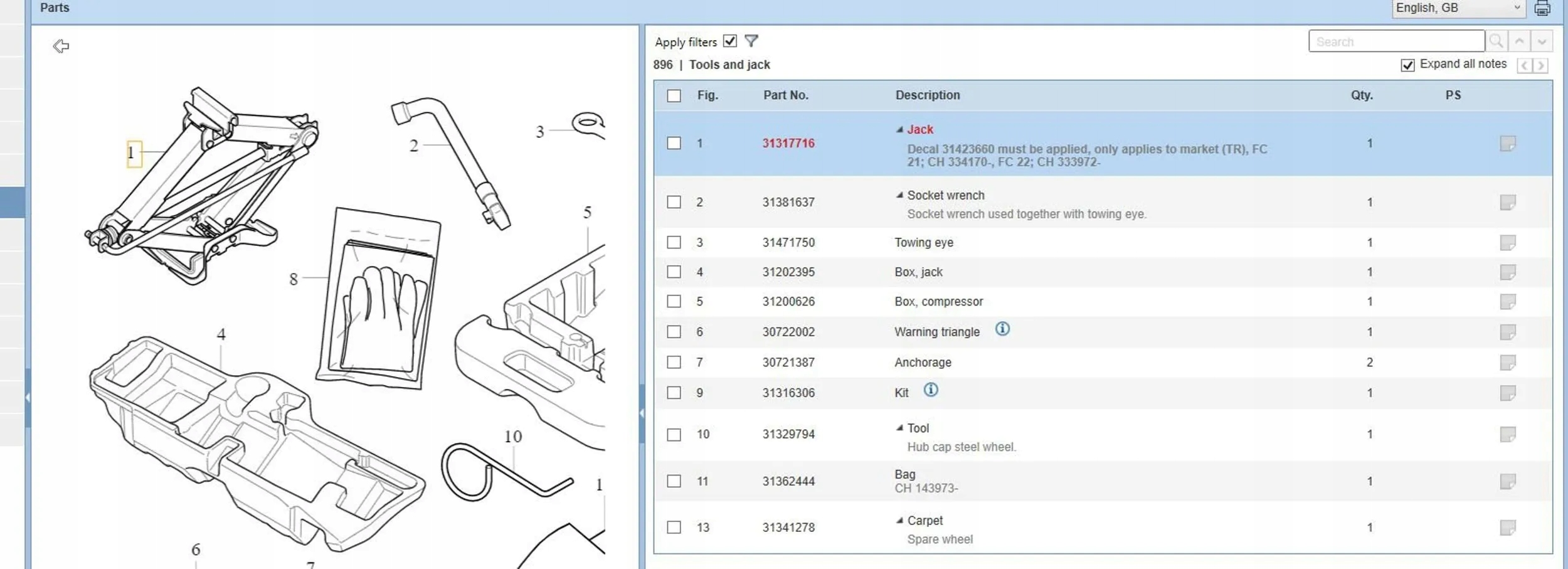
Task: Collapse the Jack note triangle
Action: 899,129
